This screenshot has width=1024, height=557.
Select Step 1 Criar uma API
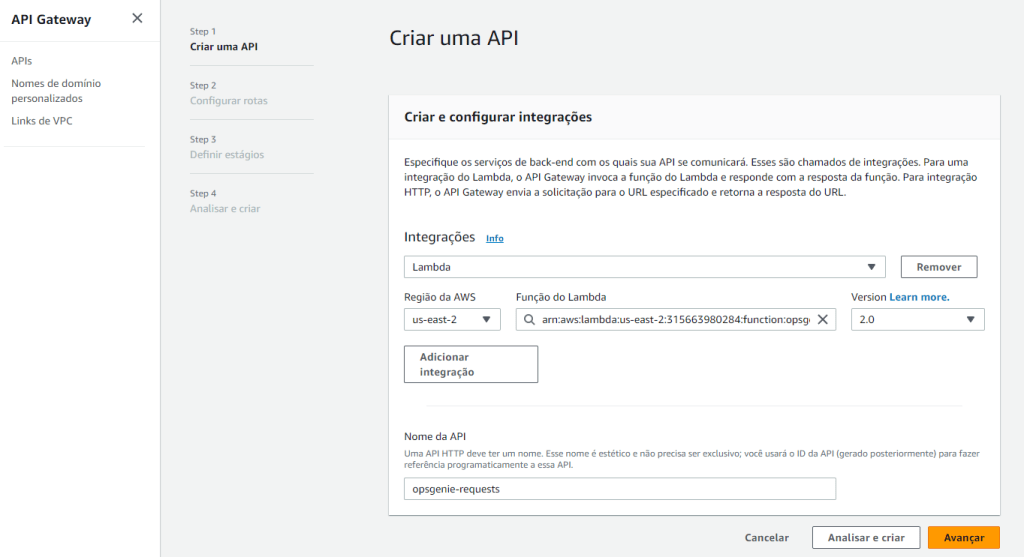pyautogui.click(x=230, y=47)
